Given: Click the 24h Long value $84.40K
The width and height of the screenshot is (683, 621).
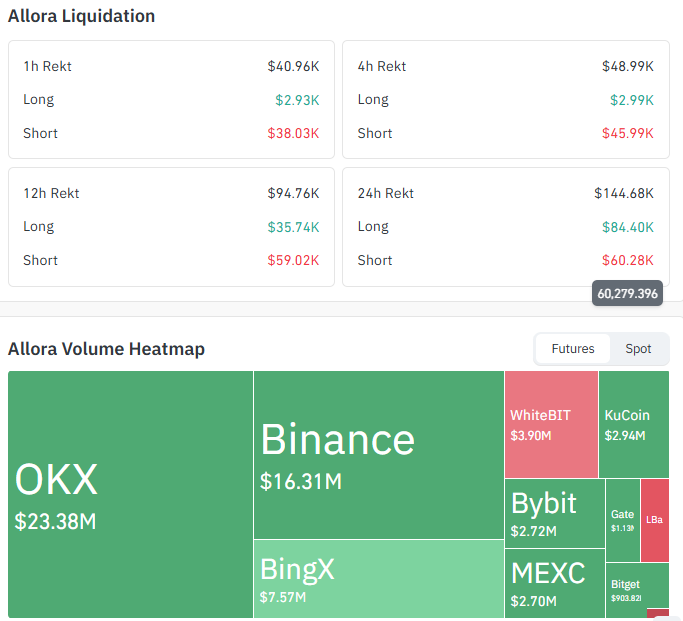Looking at the screenshot, I should point(628,227).
